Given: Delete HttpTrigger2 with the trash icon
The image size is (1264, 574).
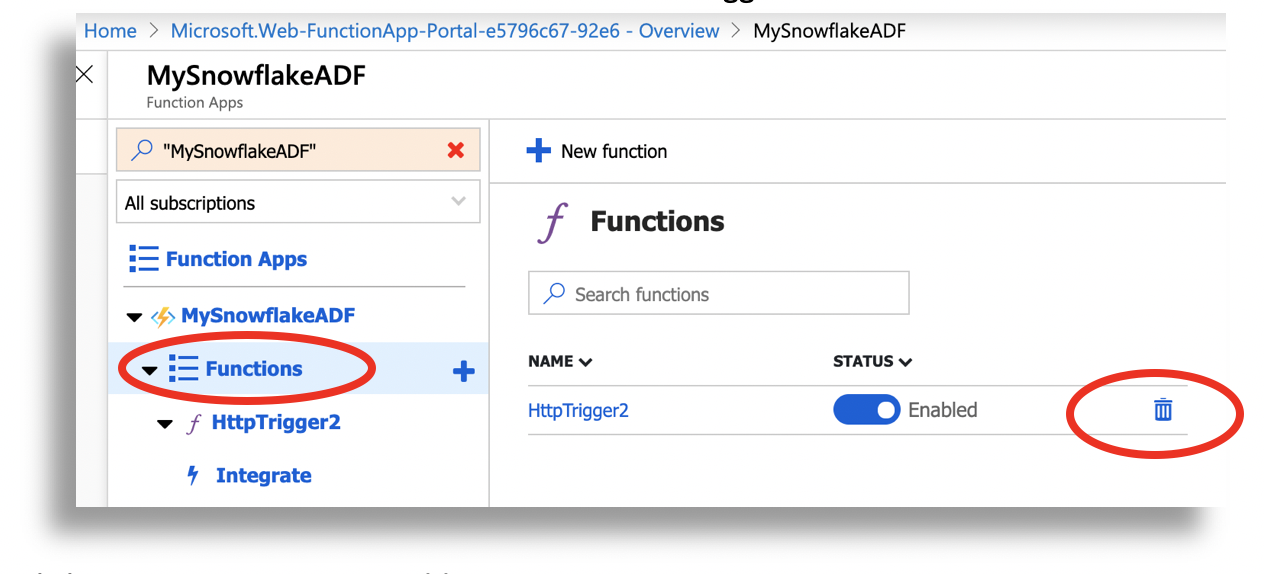Looking at the screenshot, I should pyautogui.click(x=1163, y=410).
